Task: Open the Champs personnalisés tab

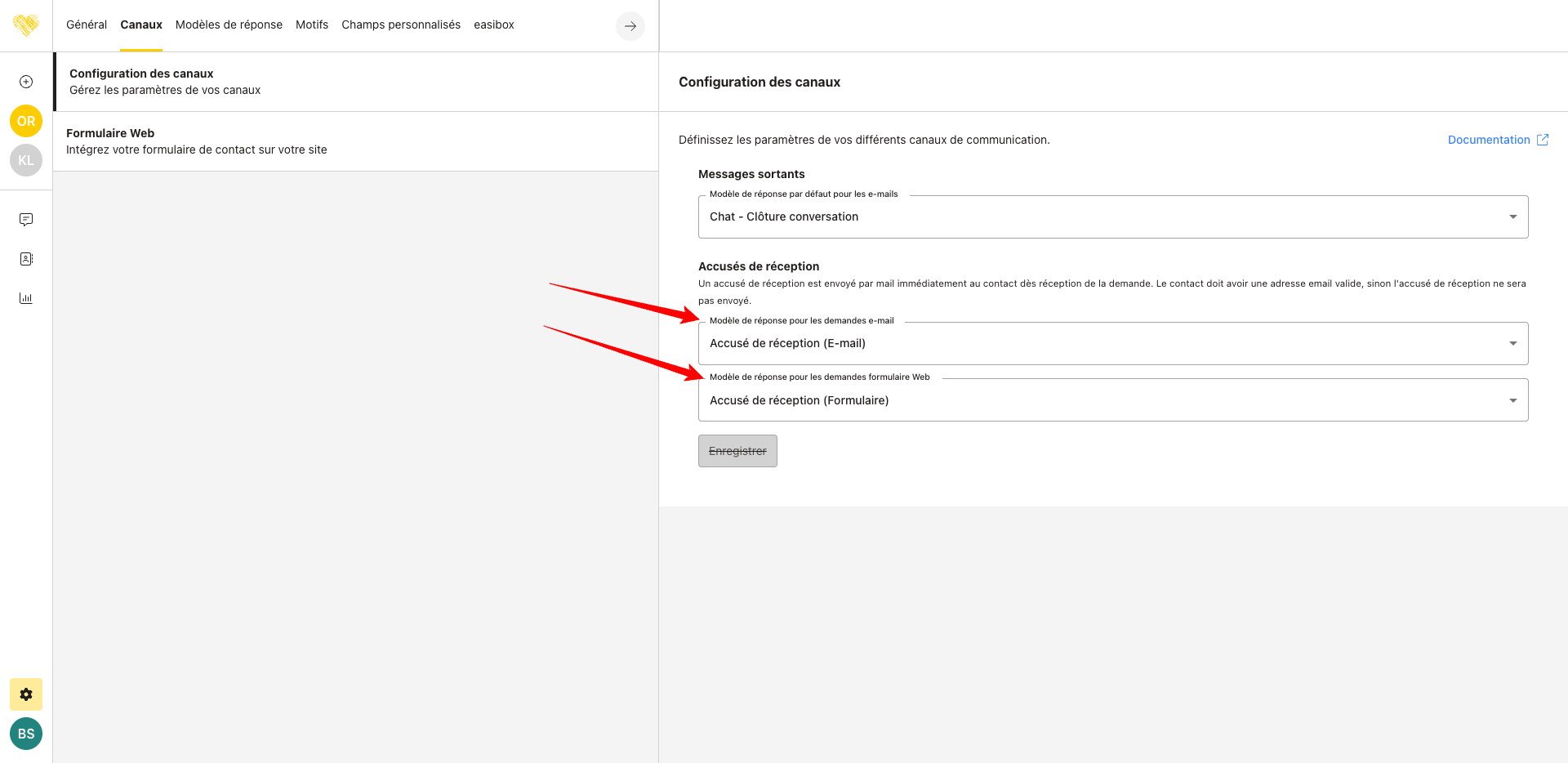Action: tap(401, 25)
